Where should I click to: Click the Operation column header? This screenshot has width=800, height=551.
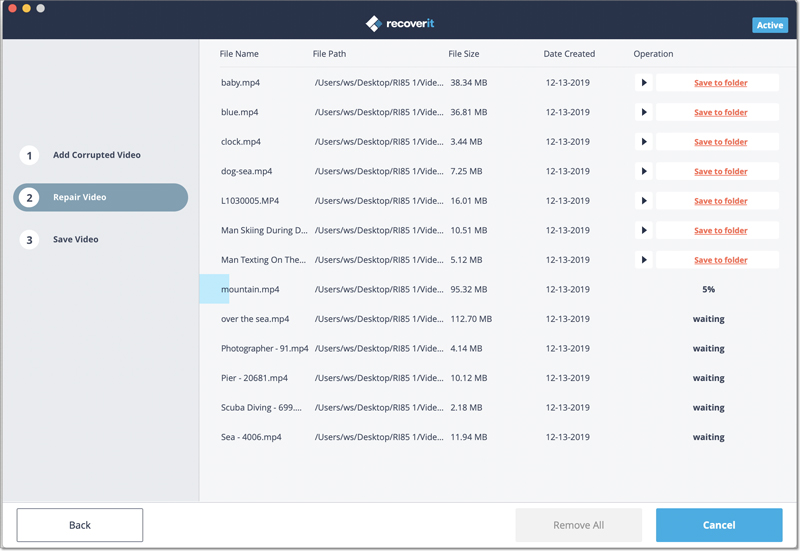tap(653, 54)
